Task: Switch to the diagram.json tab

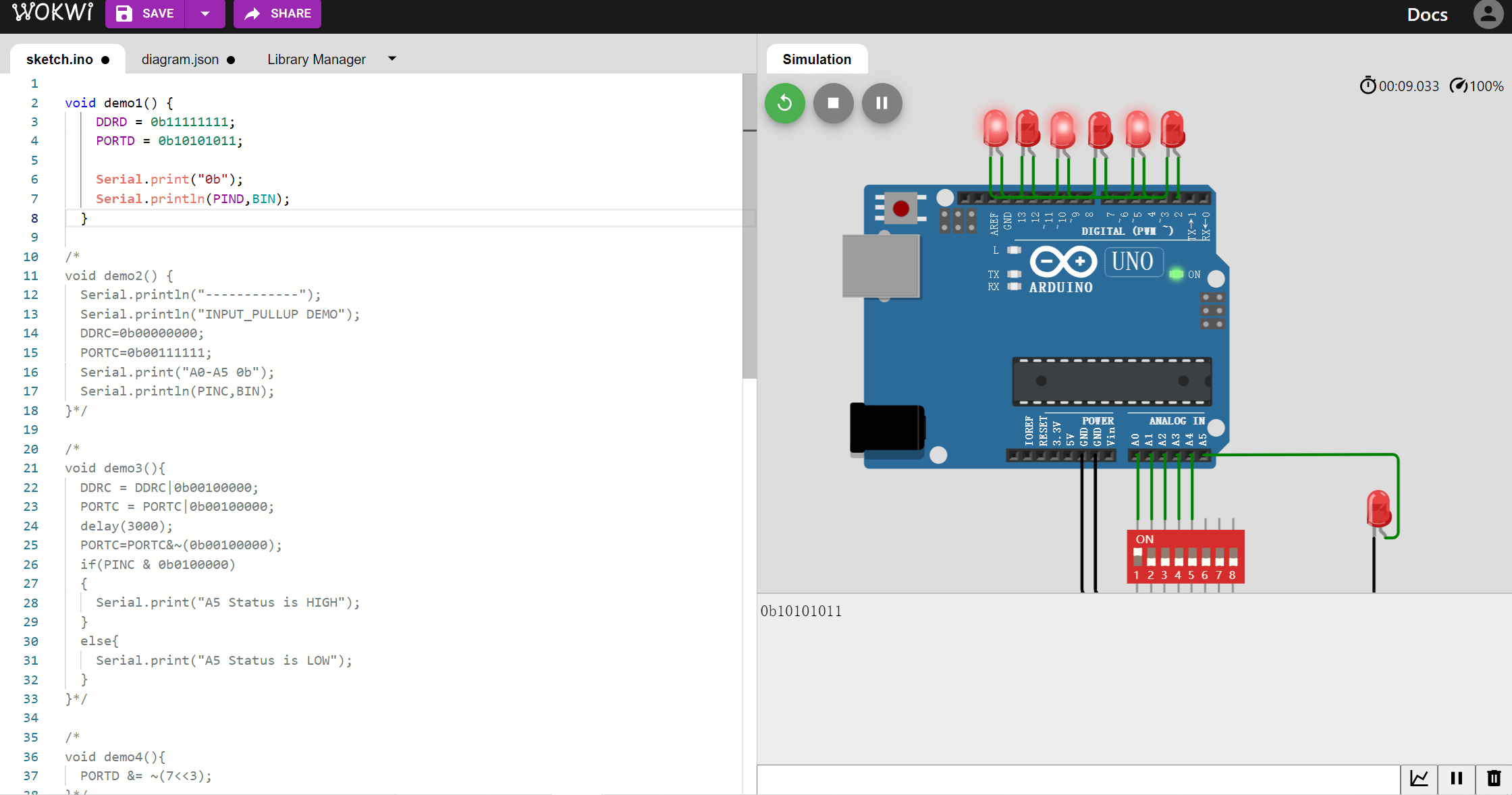Action: 180,59
